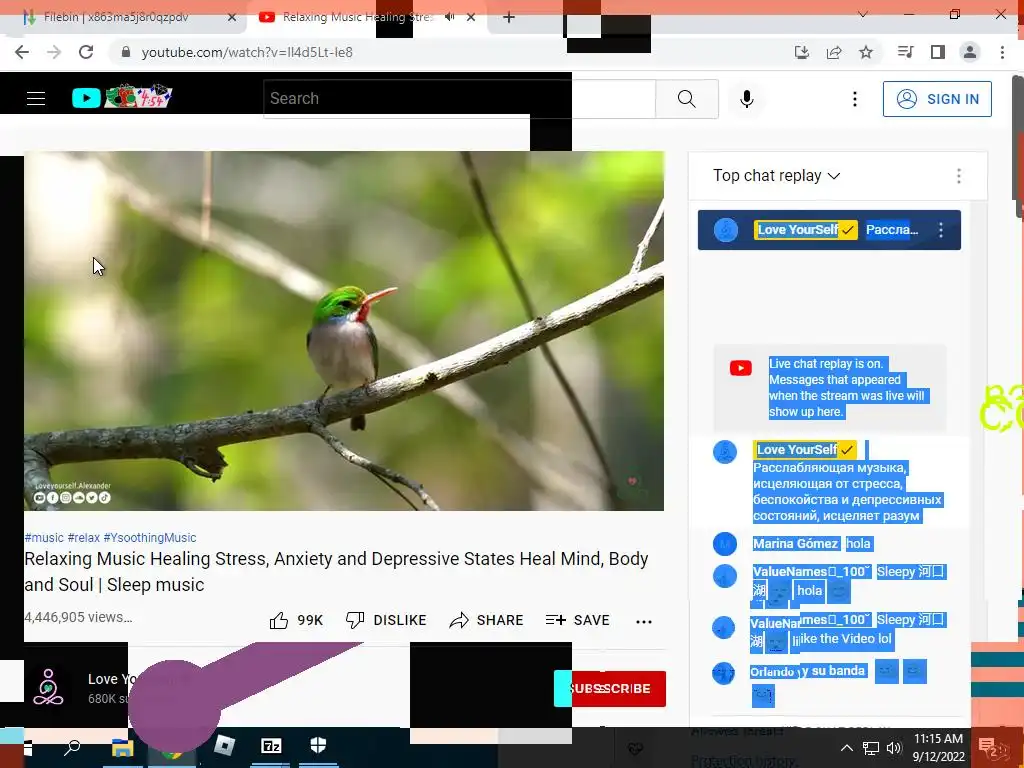Click Marina Gómez chat author name
The width and height of the screenshot is (1024, 768).
[x=795, y=543]
